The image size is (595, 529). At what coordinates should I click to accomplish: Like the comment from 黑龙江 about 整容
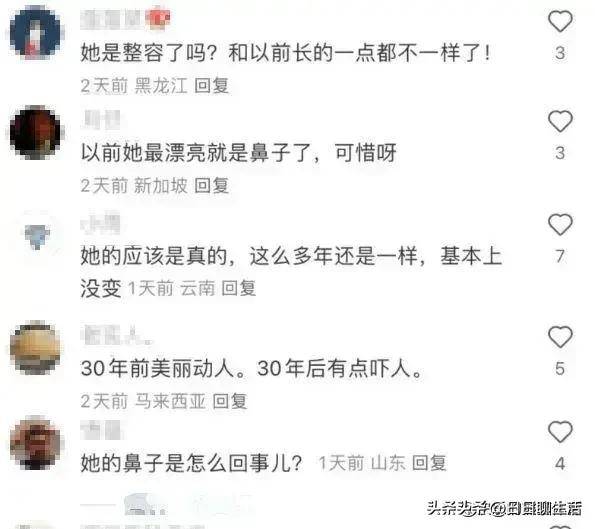[x=560, y=21]
